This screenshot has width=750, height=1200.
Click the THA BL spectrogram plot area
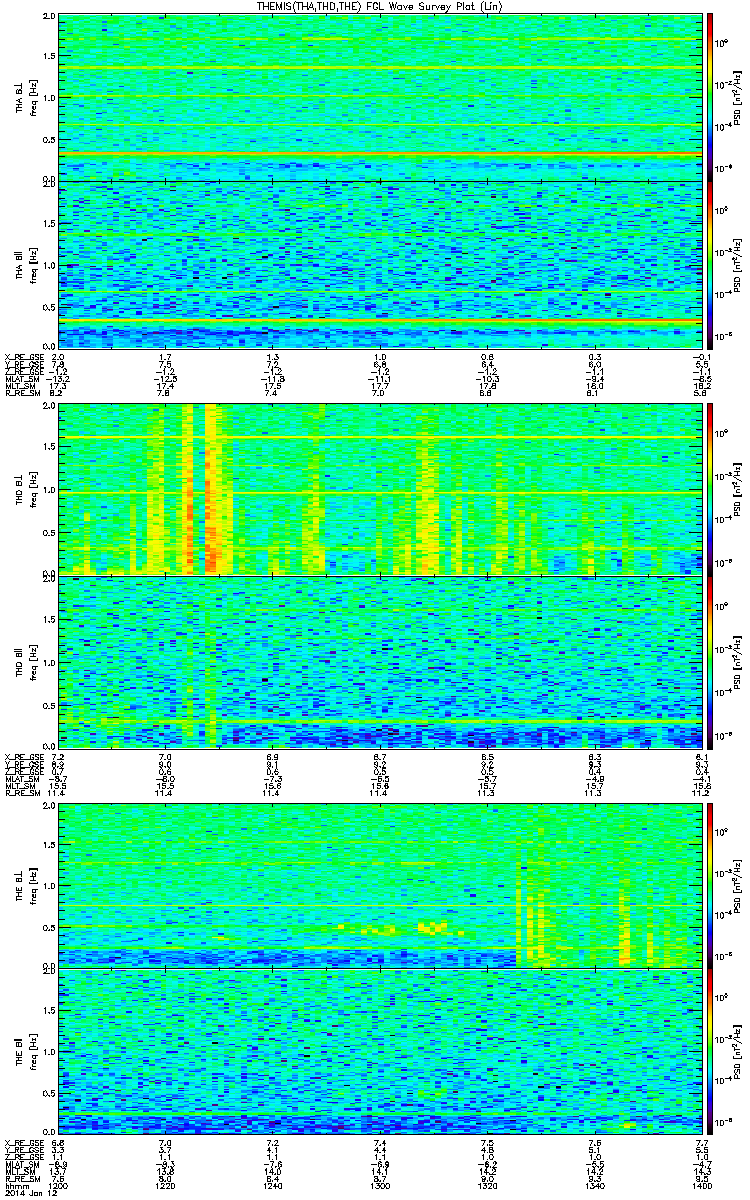coord(379,97)
